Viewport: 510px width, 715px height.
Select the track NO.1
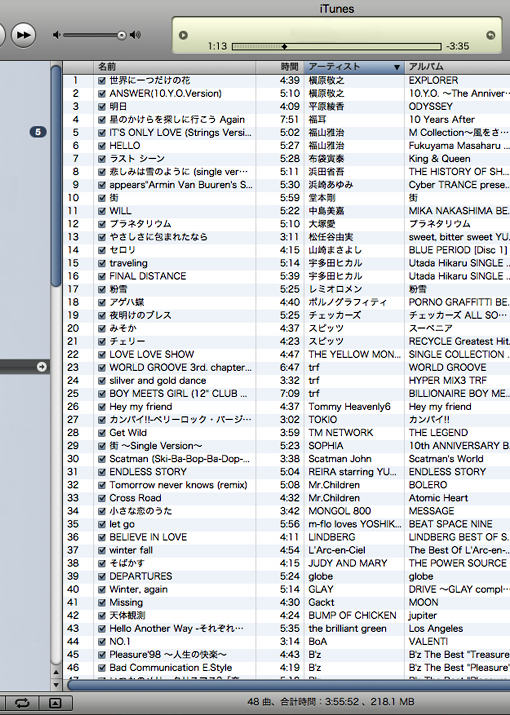[x=120, y=642]
